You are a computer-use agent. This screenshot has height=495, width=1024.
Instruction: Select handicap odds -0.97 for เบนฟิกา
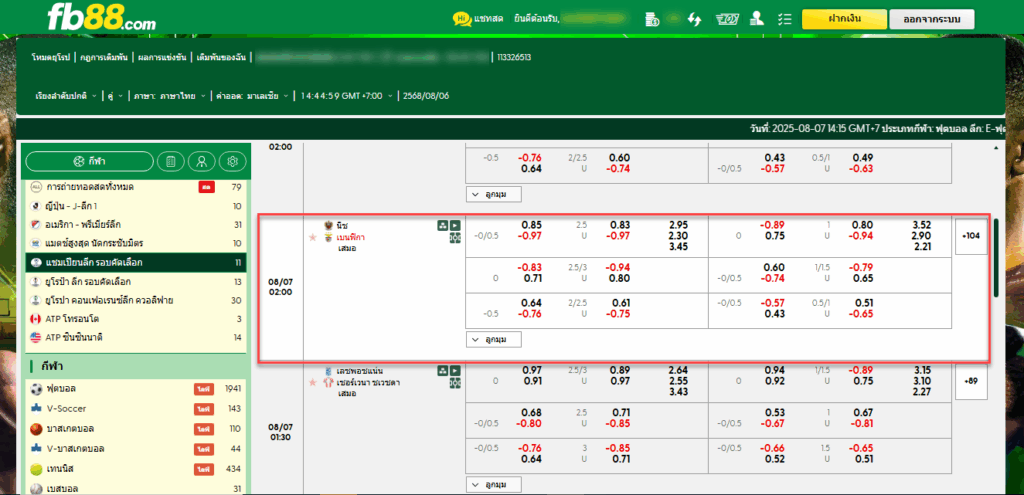click(x=530, y=236)
